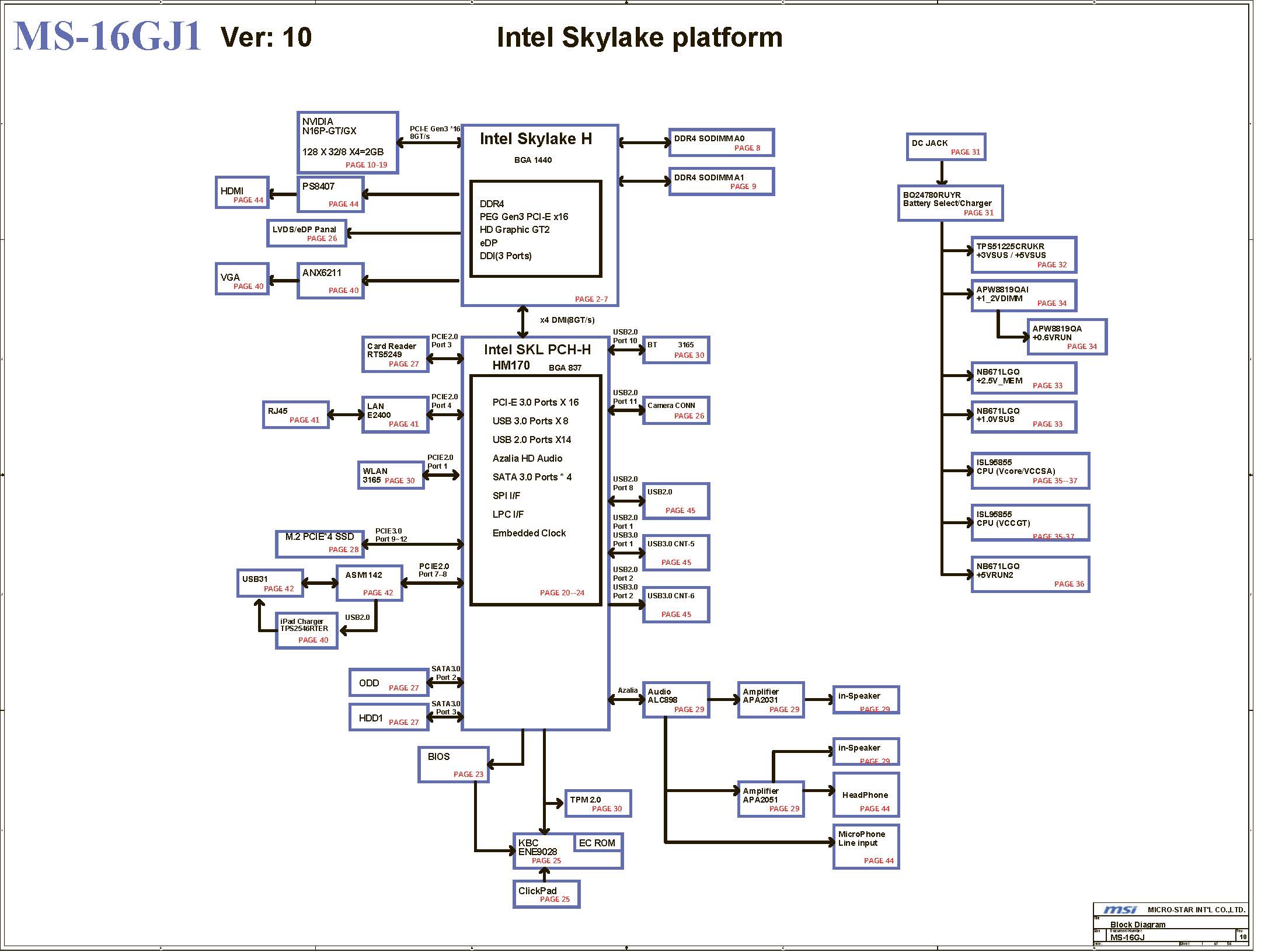Select the "HD Graphic GT2" line
Image resolution: width=1261 pixels, height=952 pixels.
click(514, 229)
